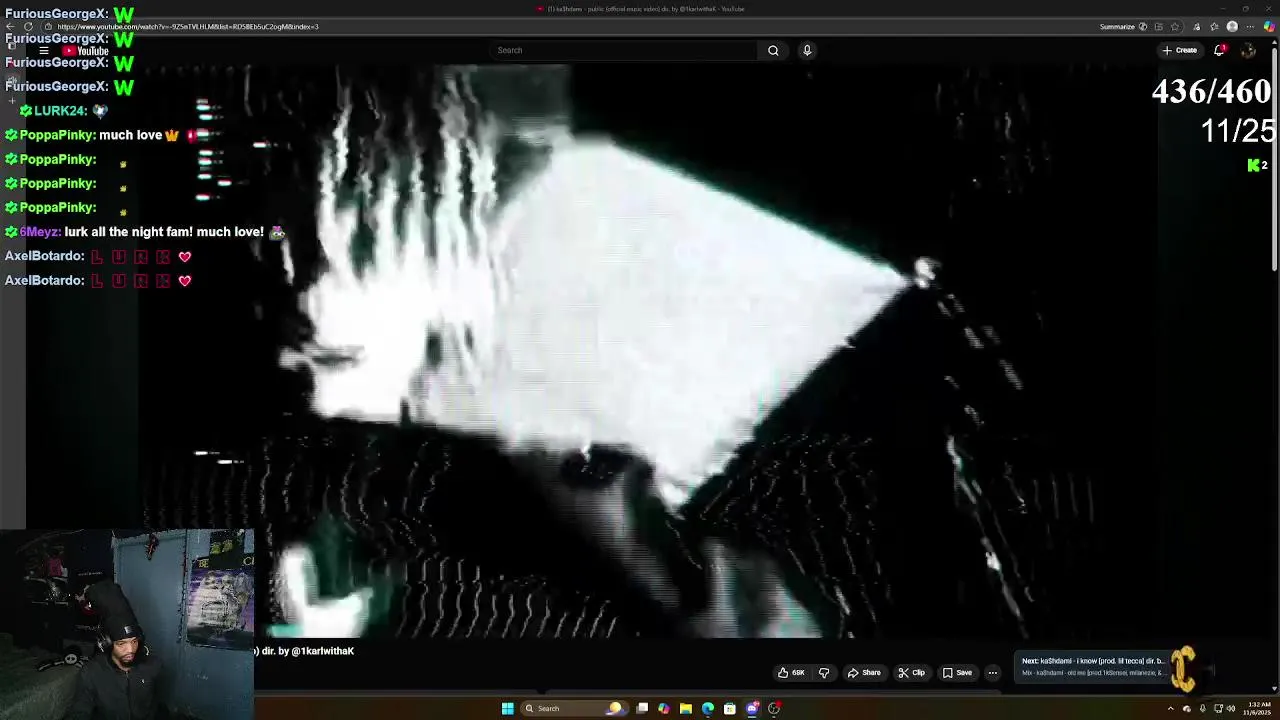This screenshot has width=1280, height=720.
Task: Open more actions ellipsis under the video
Action: [992, 673]
